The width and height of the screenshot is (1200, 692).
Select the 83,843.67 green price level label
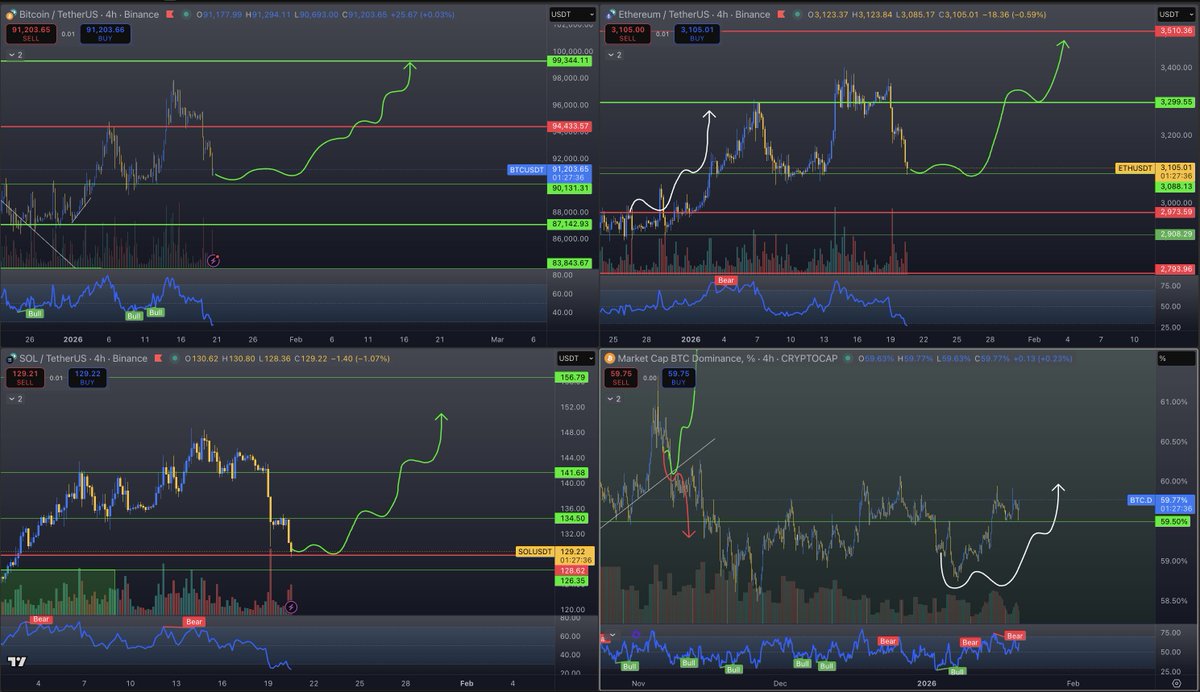pyautogui.click(x=571, y=262)
